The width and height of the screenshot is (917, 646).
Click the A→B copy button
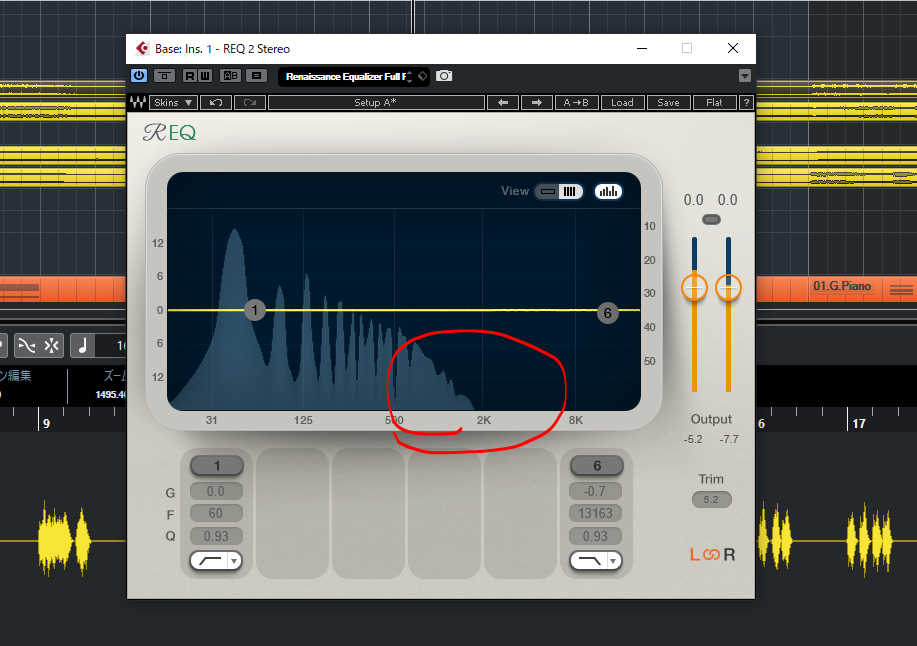576,102
